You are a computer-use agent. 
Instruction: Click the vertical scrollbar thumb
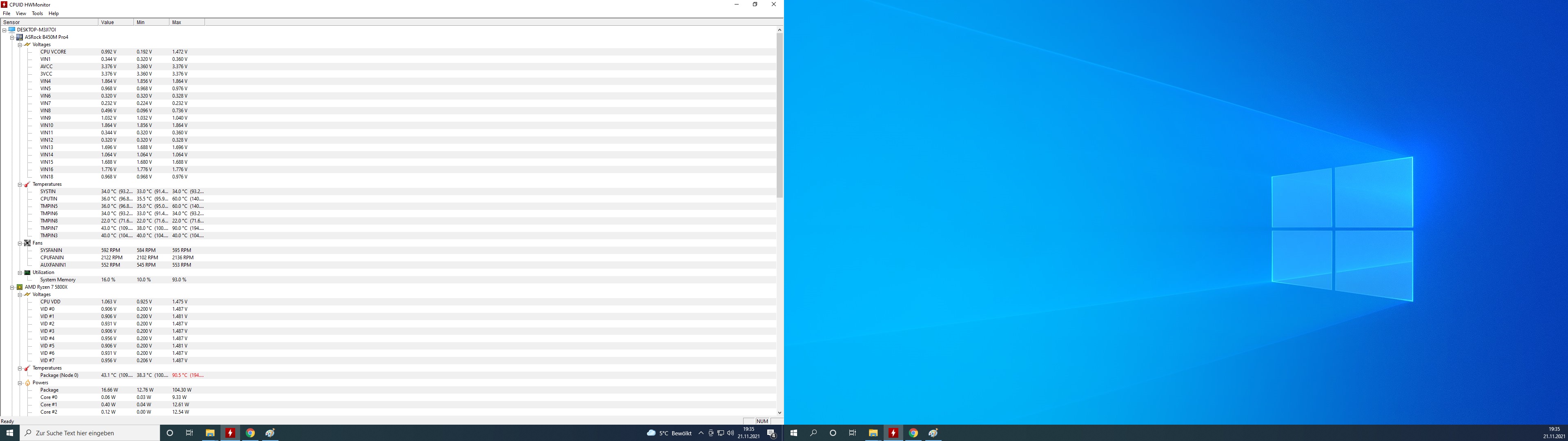(779, 116)
